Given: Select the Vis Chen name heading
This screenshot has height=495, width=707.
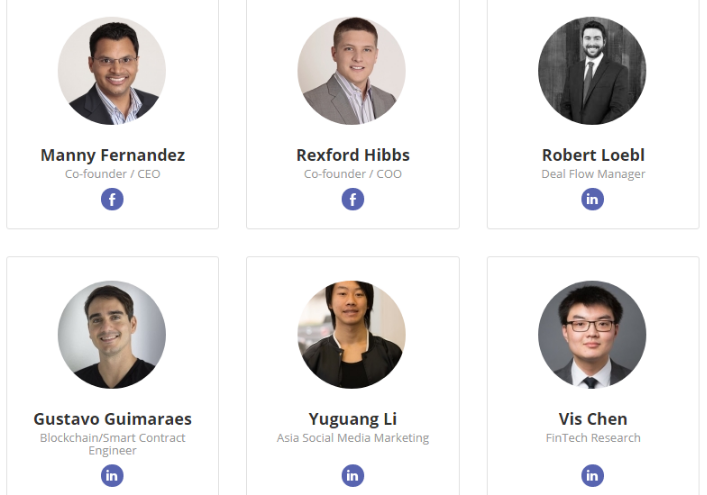Looking at the screenshot, I should [593, 419].
